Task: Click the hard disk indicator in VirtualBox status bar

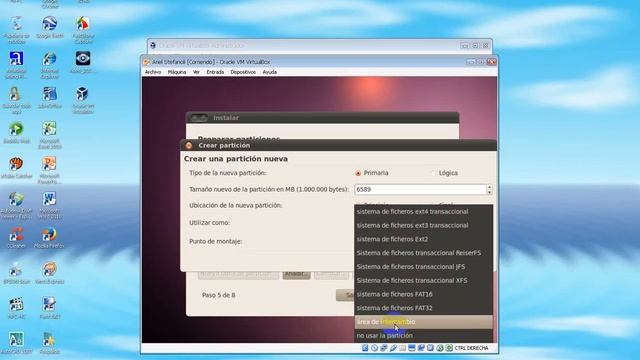Action: click(x=365, y=348)
